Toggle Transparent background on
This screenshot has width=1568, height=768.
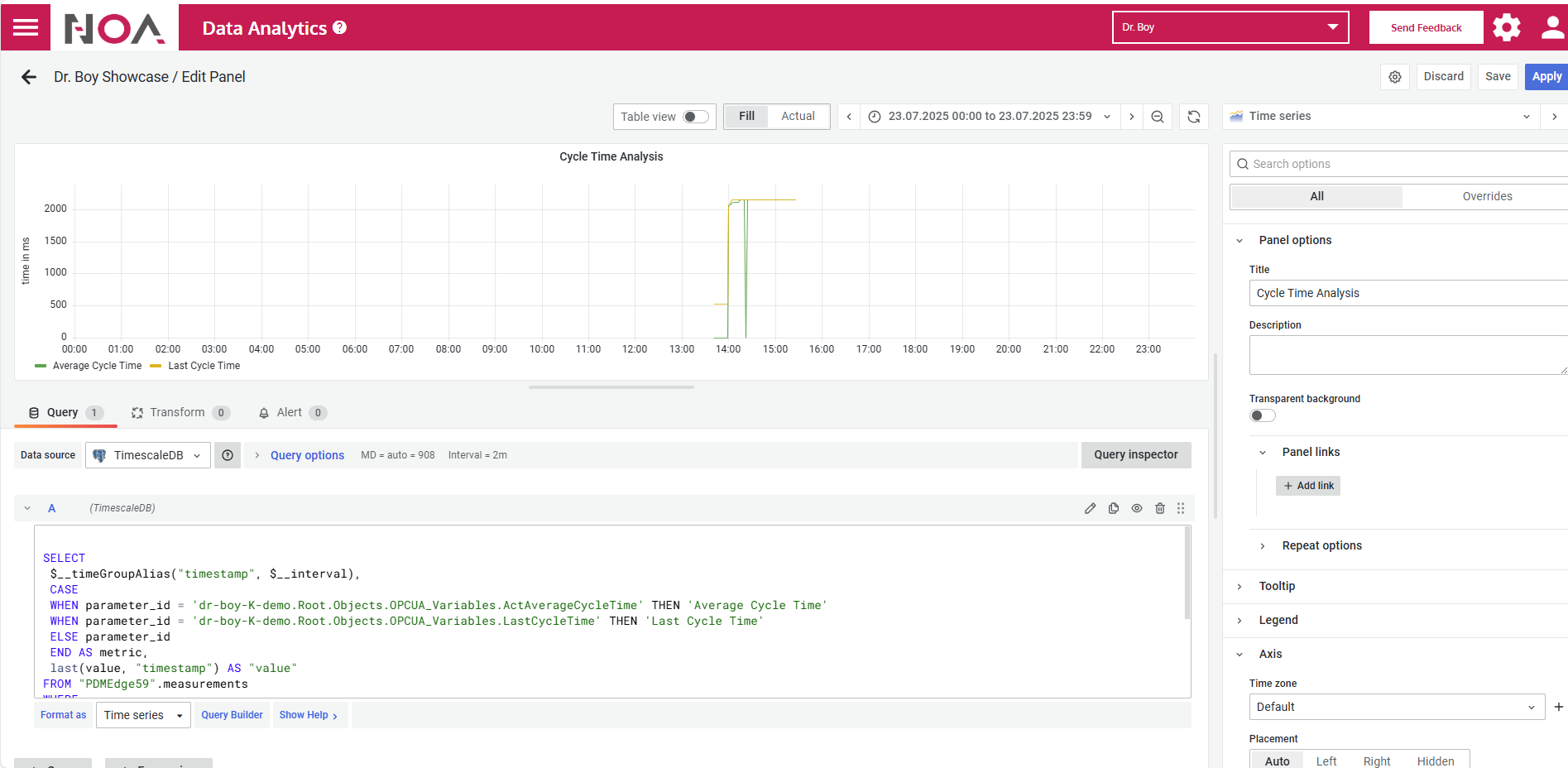click(1262, 415)
